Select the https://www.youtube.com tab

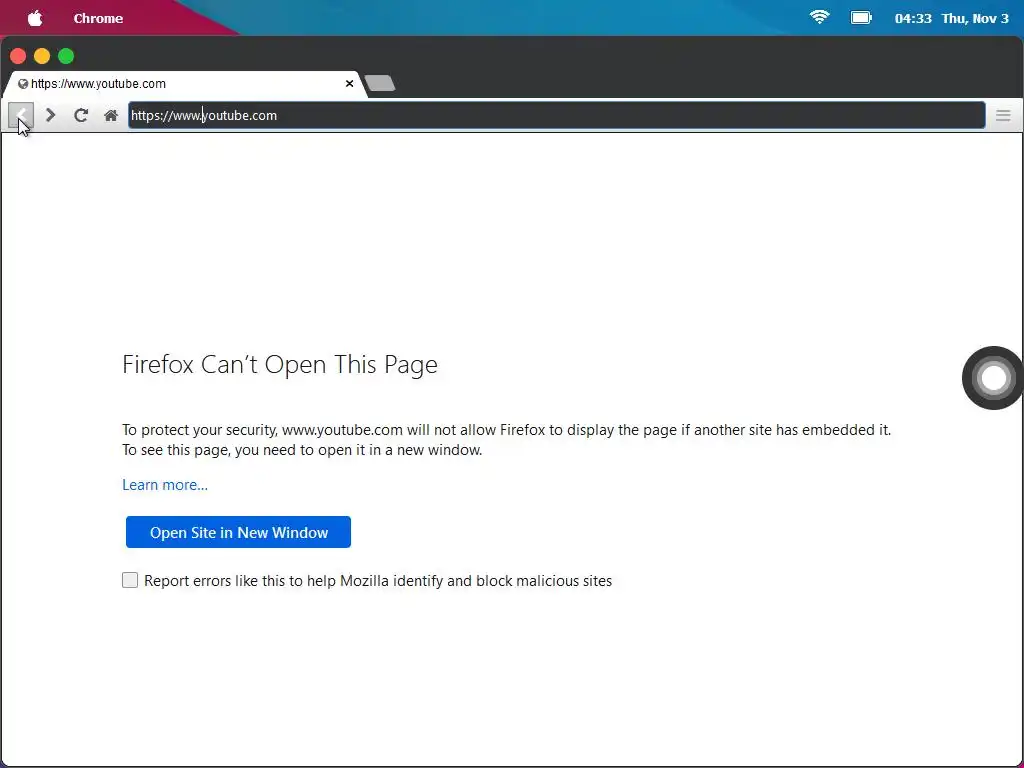[183, 84]
